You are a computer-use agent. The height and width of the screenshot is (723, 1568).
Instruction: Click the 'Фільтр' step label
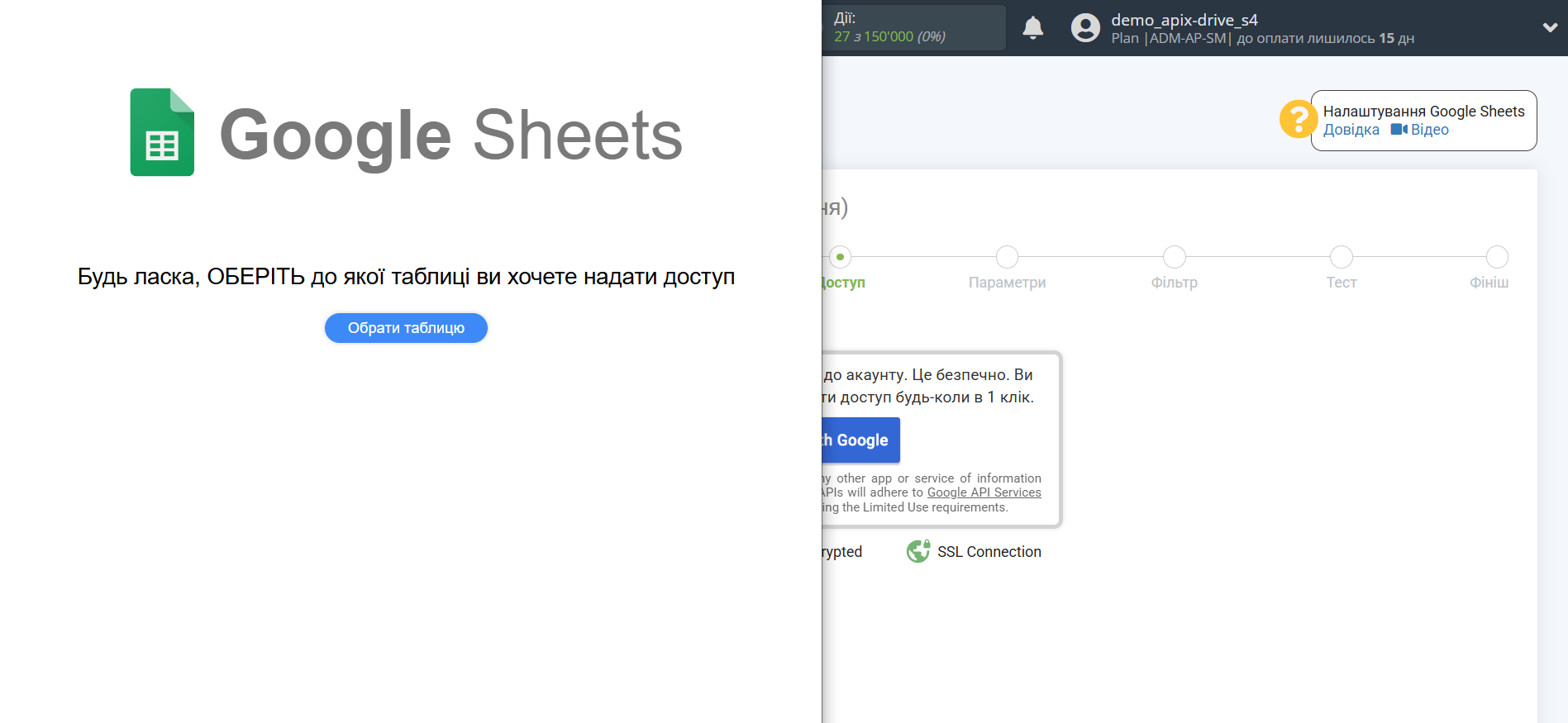(1174, 283)
